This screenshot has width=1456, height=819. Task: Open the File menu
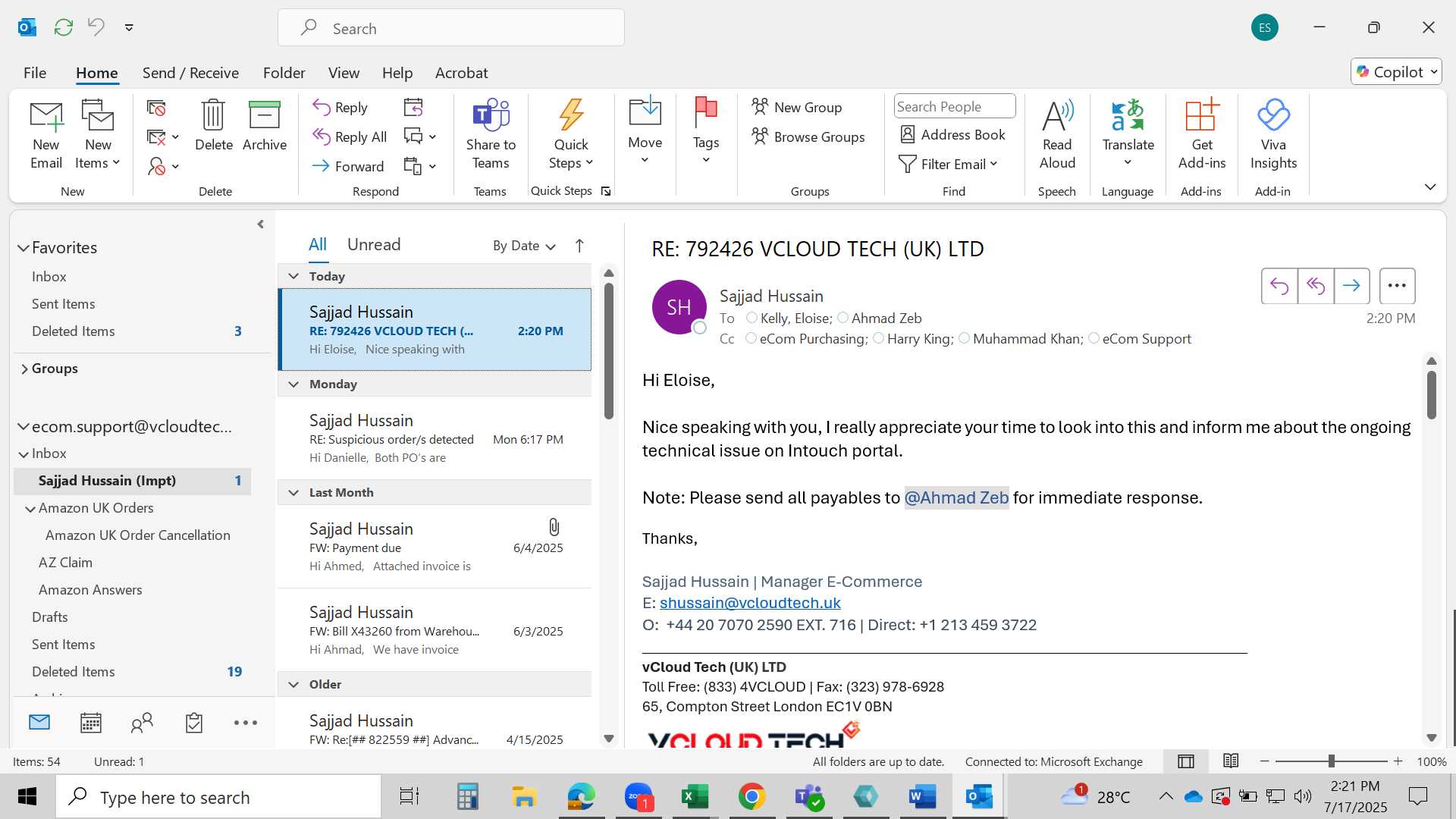(x=35, y=73)
